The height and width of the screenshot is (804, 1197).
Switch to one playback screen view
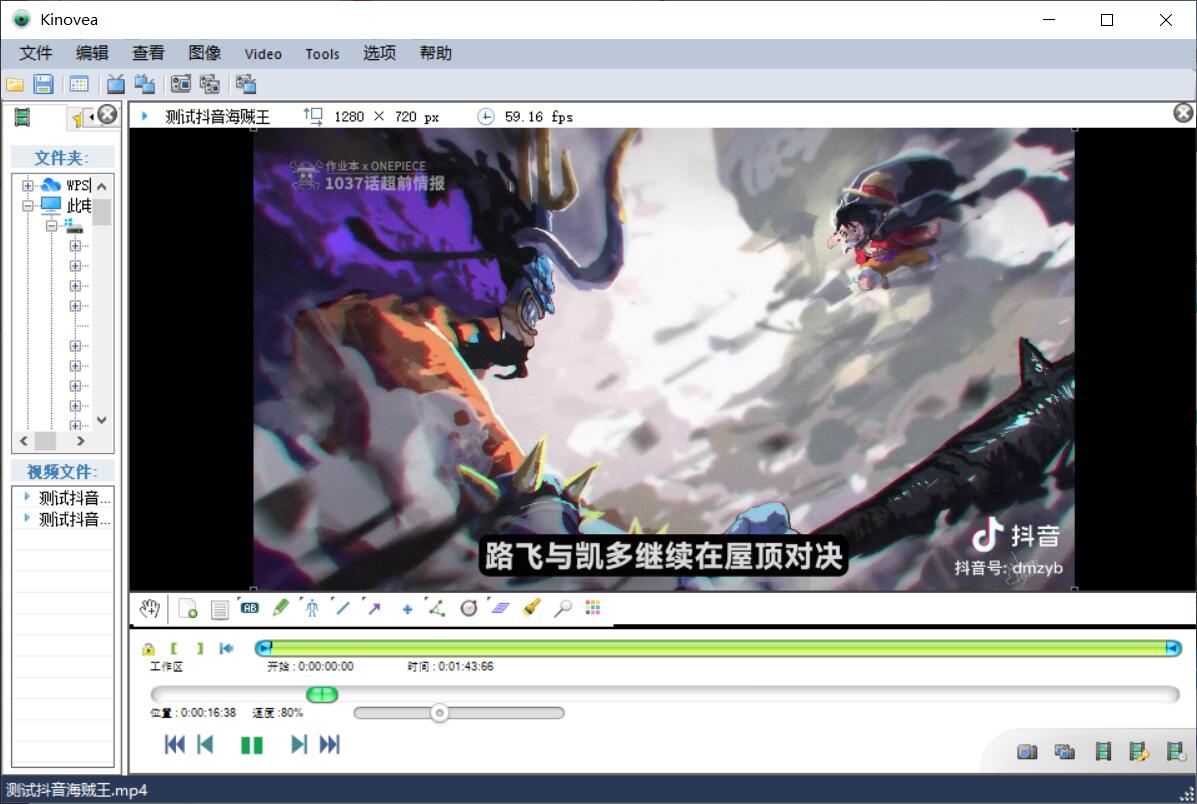[116, 84]
